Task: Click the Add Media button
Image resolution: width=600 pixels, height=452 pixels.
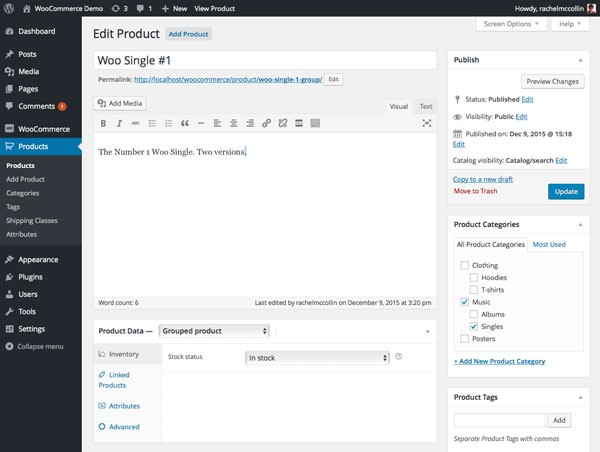Action: (x=120, y=103)
